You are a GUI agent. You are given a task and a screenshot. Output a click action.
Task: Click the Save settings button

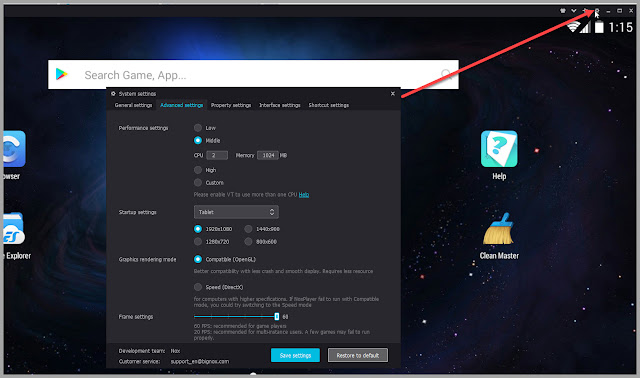pyautogui.click(x=296, y=355)
